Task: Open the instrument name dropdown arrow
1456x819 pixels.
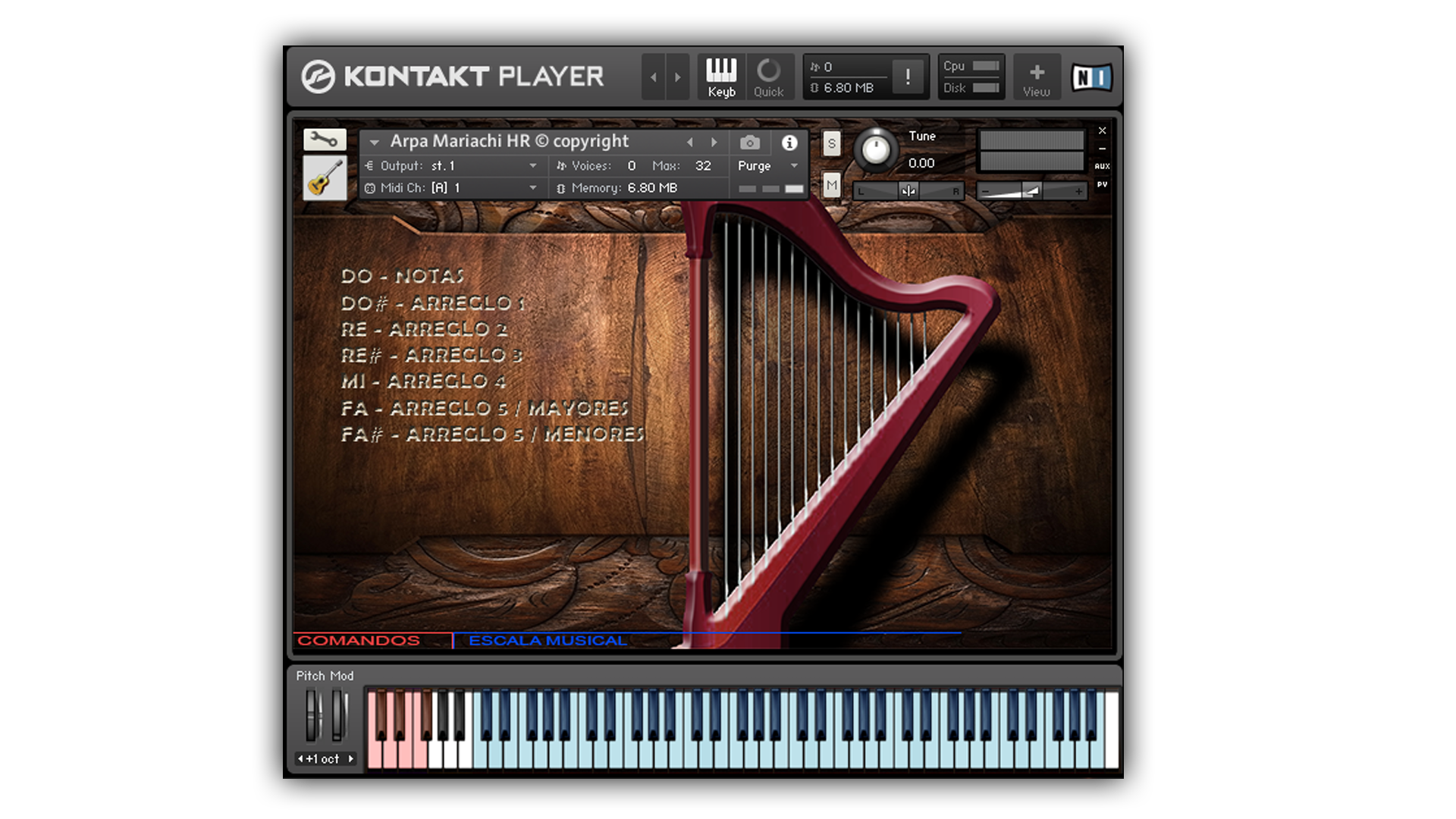Action: [374, 142]
